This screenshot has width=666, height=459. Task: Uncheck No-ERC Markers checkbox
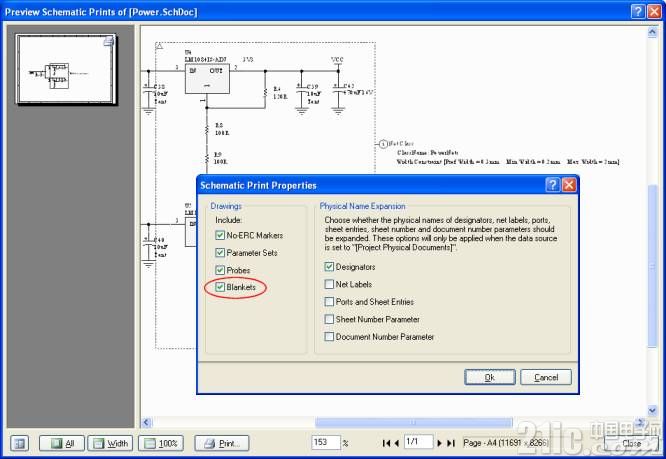[220, 235]
